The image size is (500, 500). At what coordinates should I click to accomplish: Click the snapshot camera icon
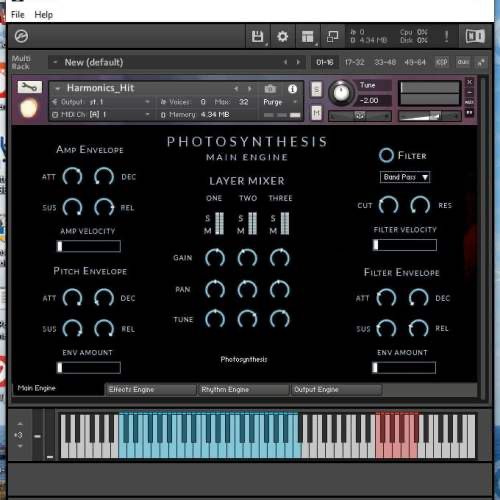[x=270, y=89]
